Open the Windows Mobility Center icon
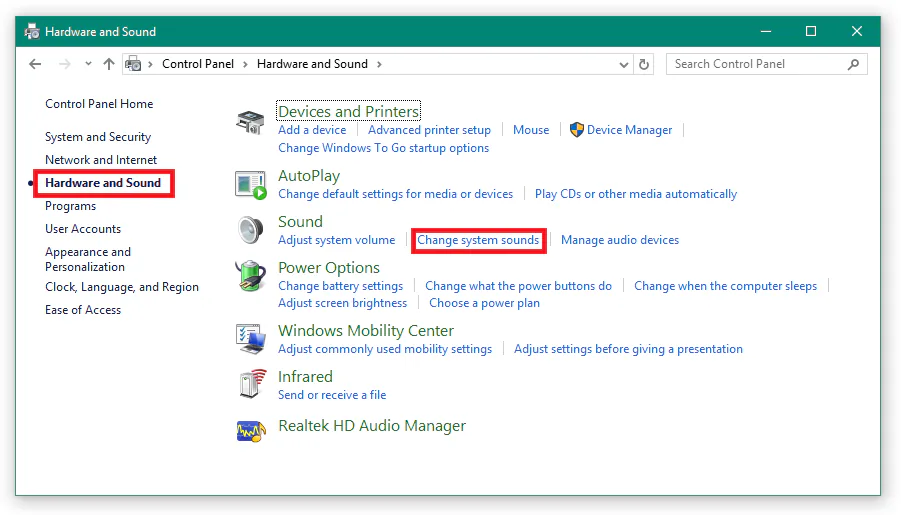The width and height of the screenshot is (901, 515). pyautogui.click(x=251, y=339)
